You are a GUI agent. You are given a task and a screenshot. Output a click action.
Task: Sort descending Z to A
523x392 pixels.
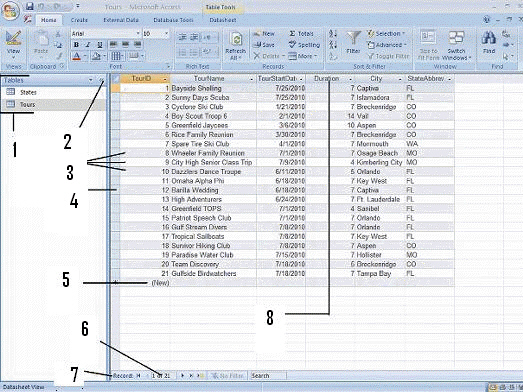tap(333, 45)
